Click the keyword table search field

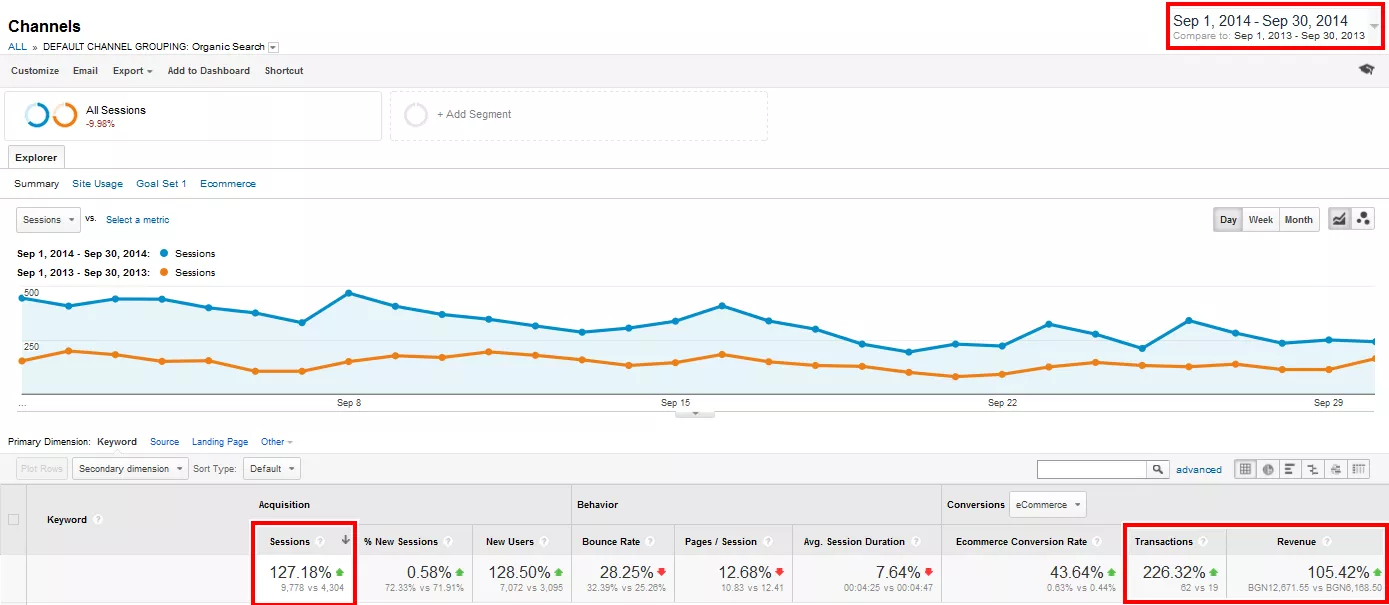(x=1092, y=469)
